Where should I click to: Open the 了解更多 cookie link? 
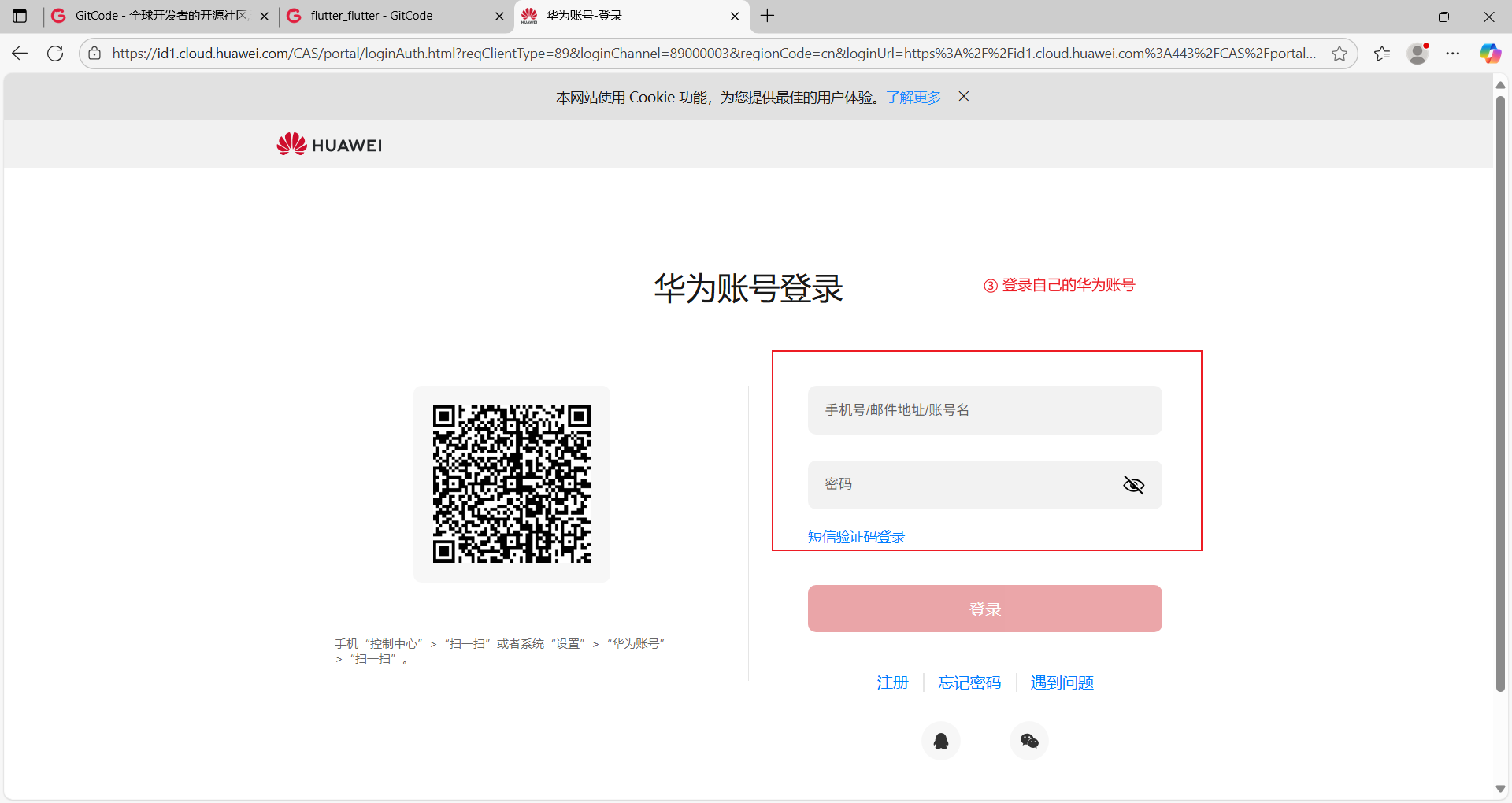pos(913,97)
